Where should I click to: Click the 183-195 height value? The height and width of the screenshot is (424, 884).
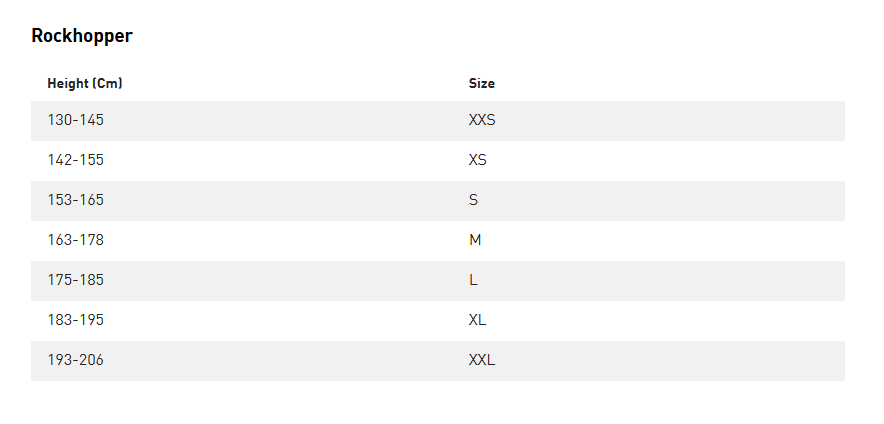pos(76,320)
